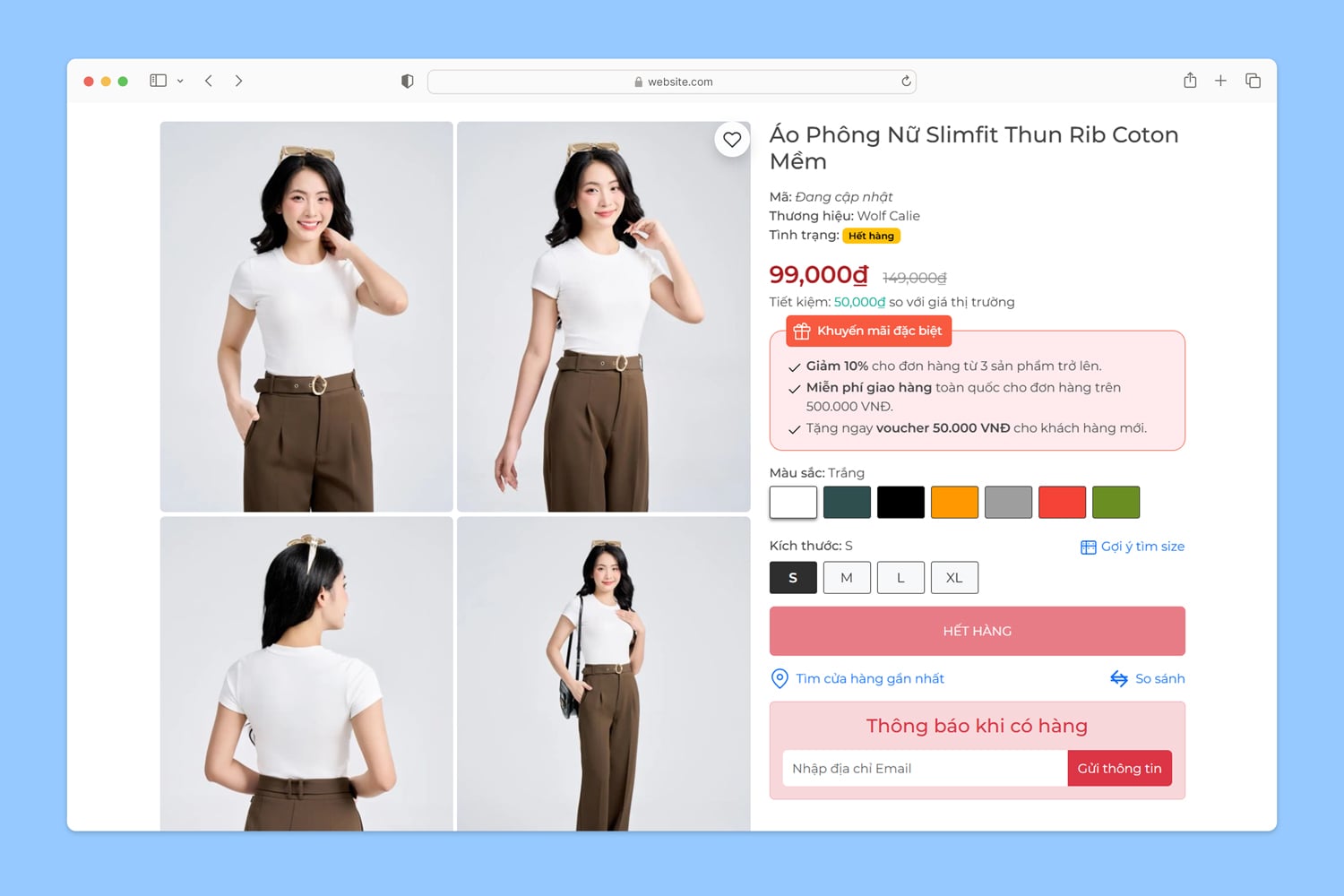Toggle the Safari sidebar icon
Image resolution: width=1344 pixels, height=896 pixels.
coord(159,81)
